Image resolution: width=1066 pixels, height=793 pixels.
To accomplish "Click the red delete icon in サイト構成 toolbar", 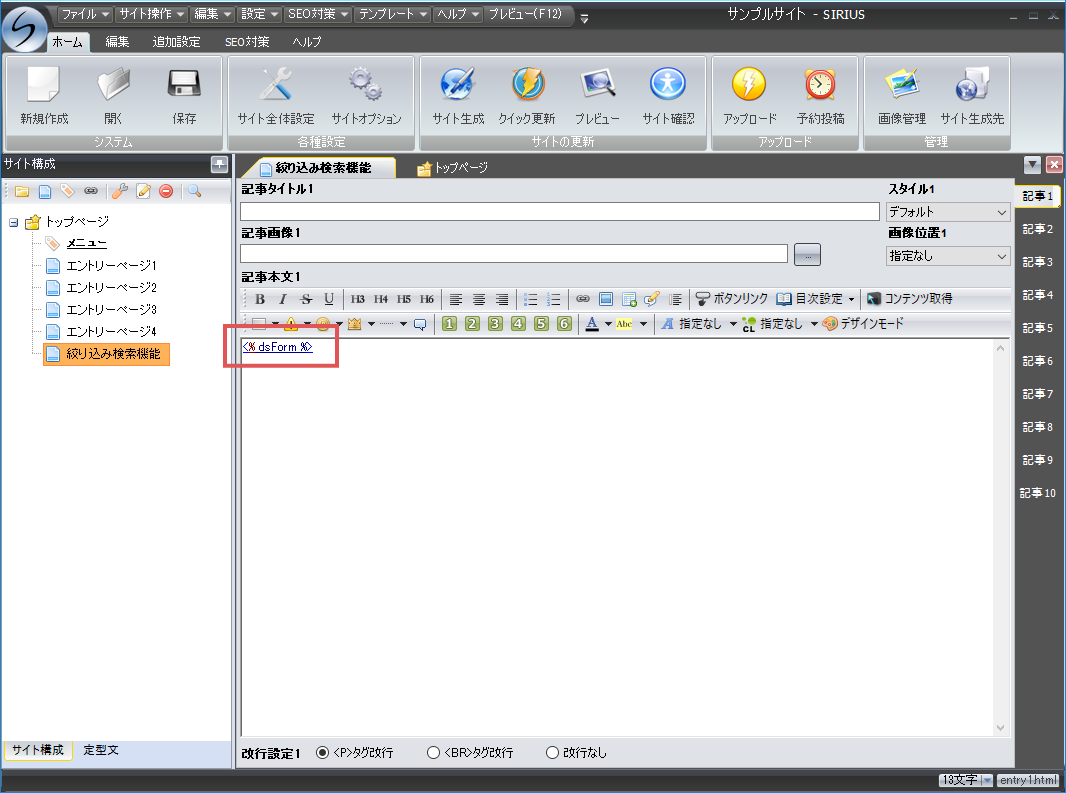I will pyautogui.click(x=166, y=191).
